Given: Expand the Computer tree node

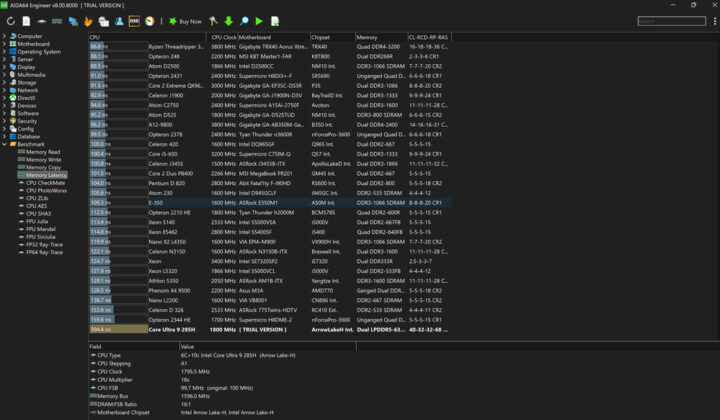Looking at the screenshot, I should click(x=4, y=36).
